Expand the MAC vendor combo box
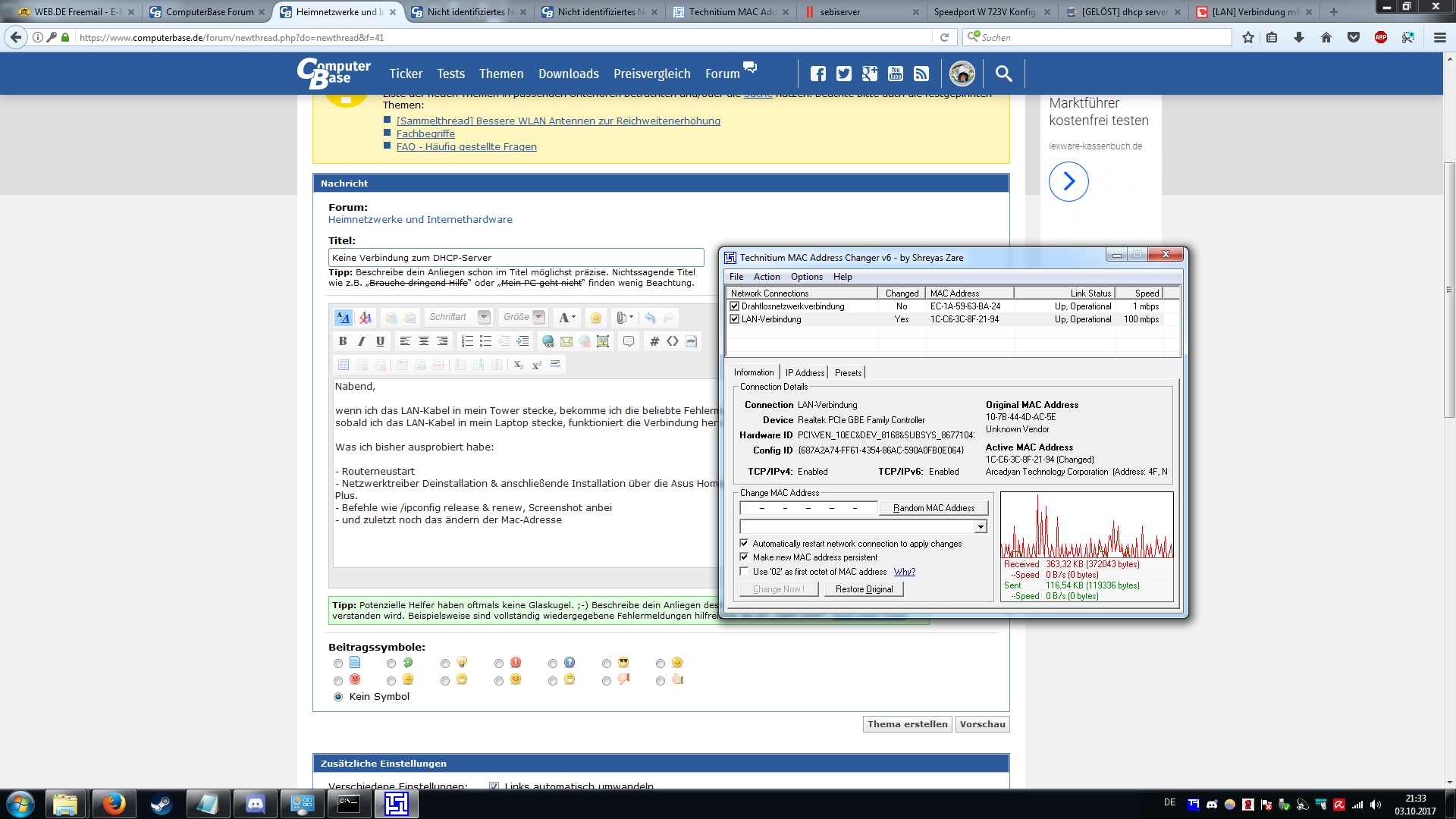The height and width of the screenshot is (819, 1456). (981, 527)
